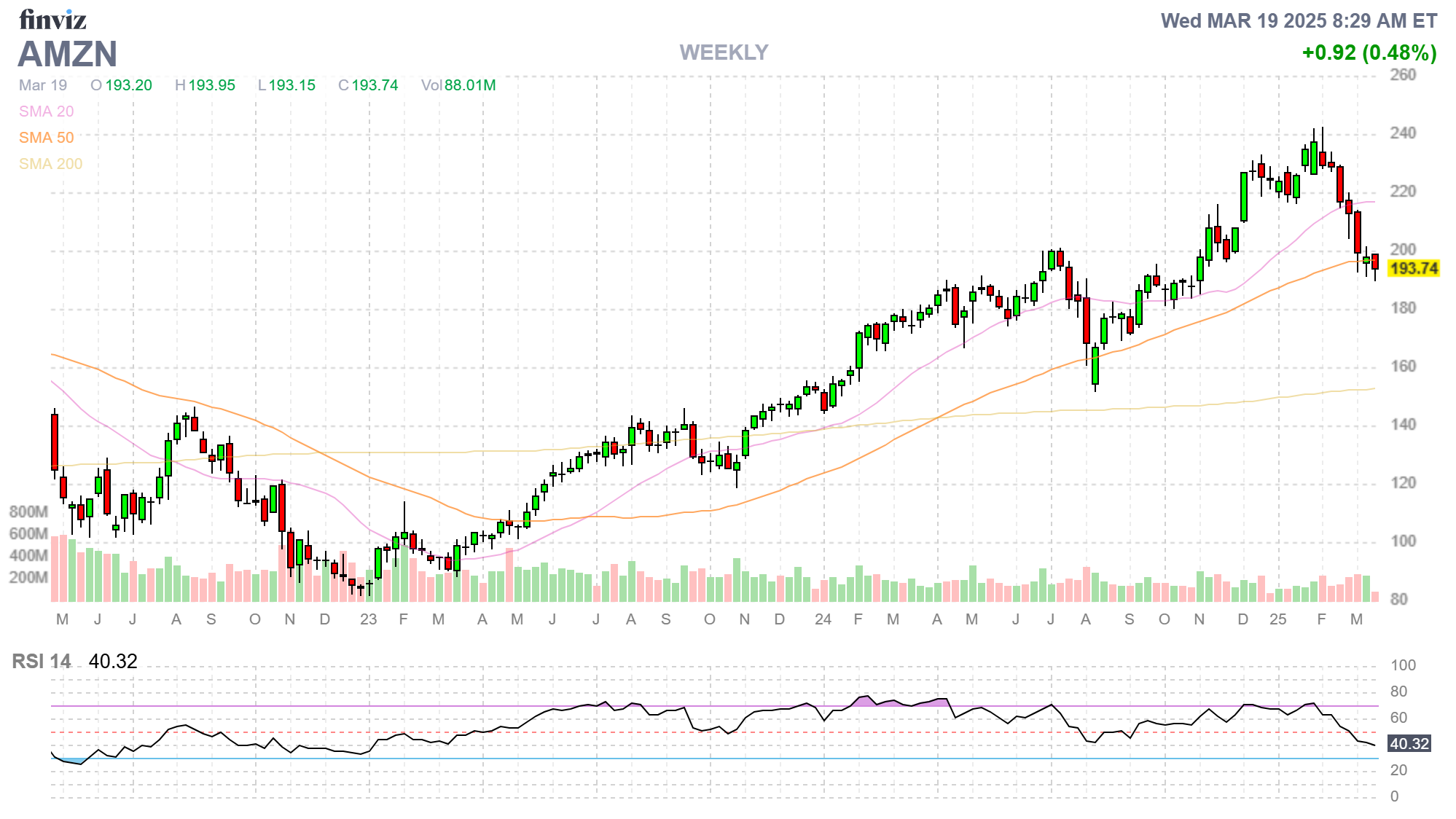Click the +0.92 (0.48%) price change
Viewport: 1456px width, 819px height.
[x=1369, y=52]
